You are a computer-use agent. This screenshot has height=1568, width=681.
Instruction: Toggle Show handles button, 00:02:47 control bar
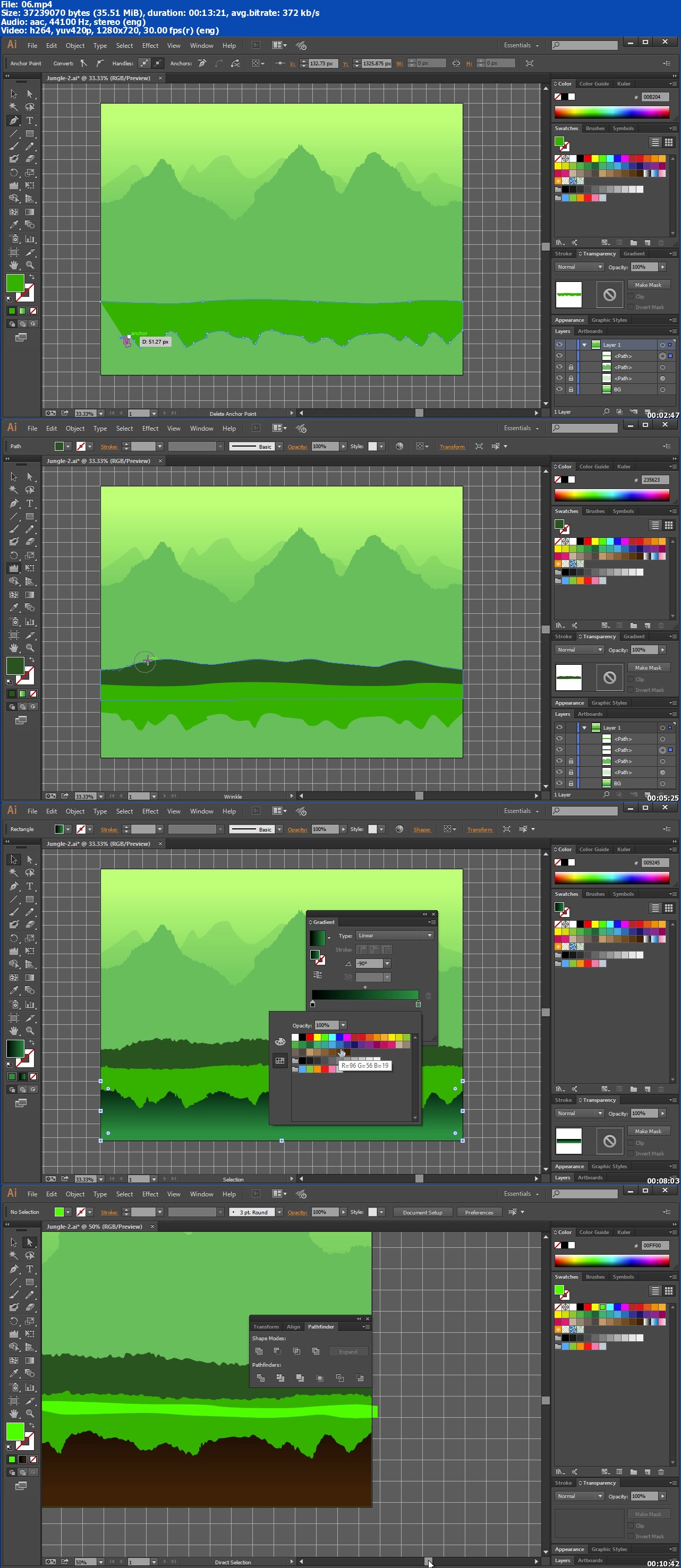[x=144, y=63]
